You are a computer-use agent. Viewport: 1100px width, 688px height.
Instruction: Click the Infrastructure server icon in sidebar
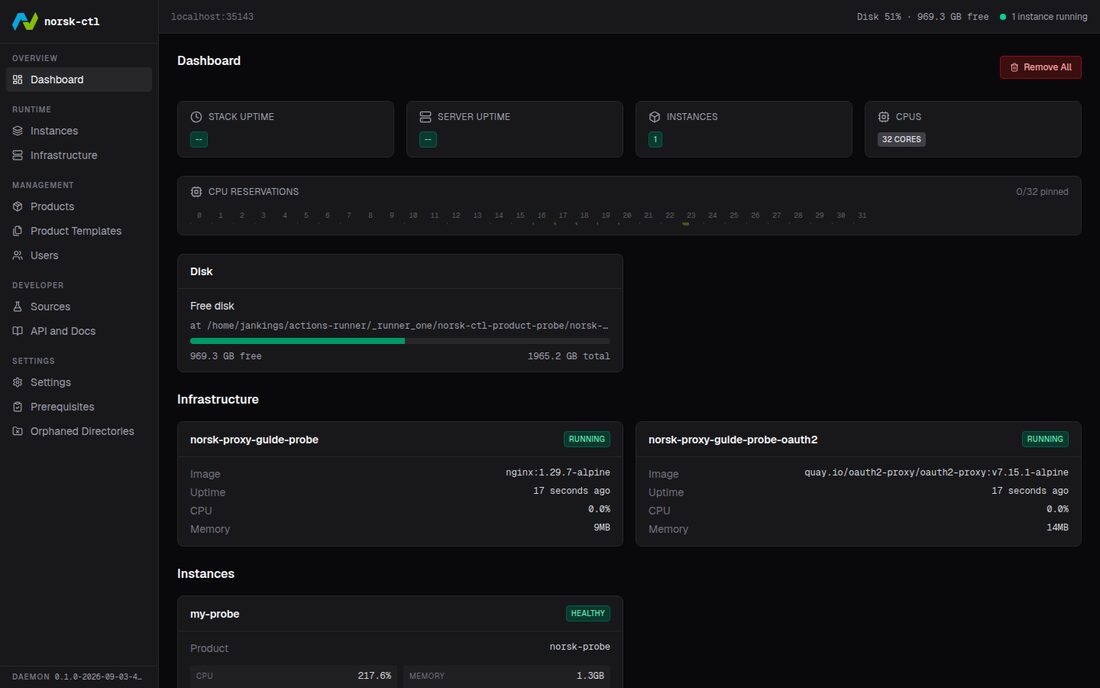[x=18, y=156]
